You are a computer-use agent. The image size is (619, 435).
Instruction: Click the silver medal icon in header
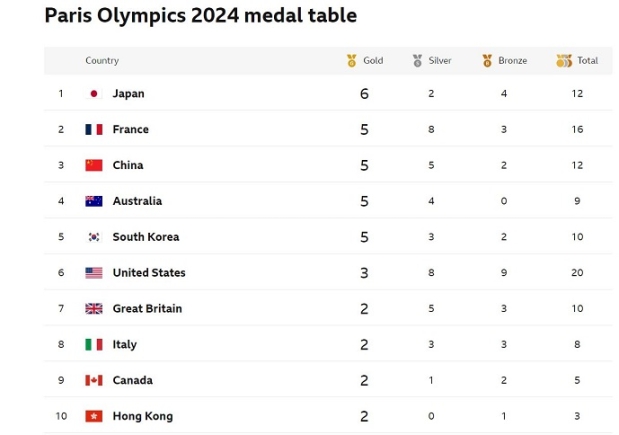417,61
